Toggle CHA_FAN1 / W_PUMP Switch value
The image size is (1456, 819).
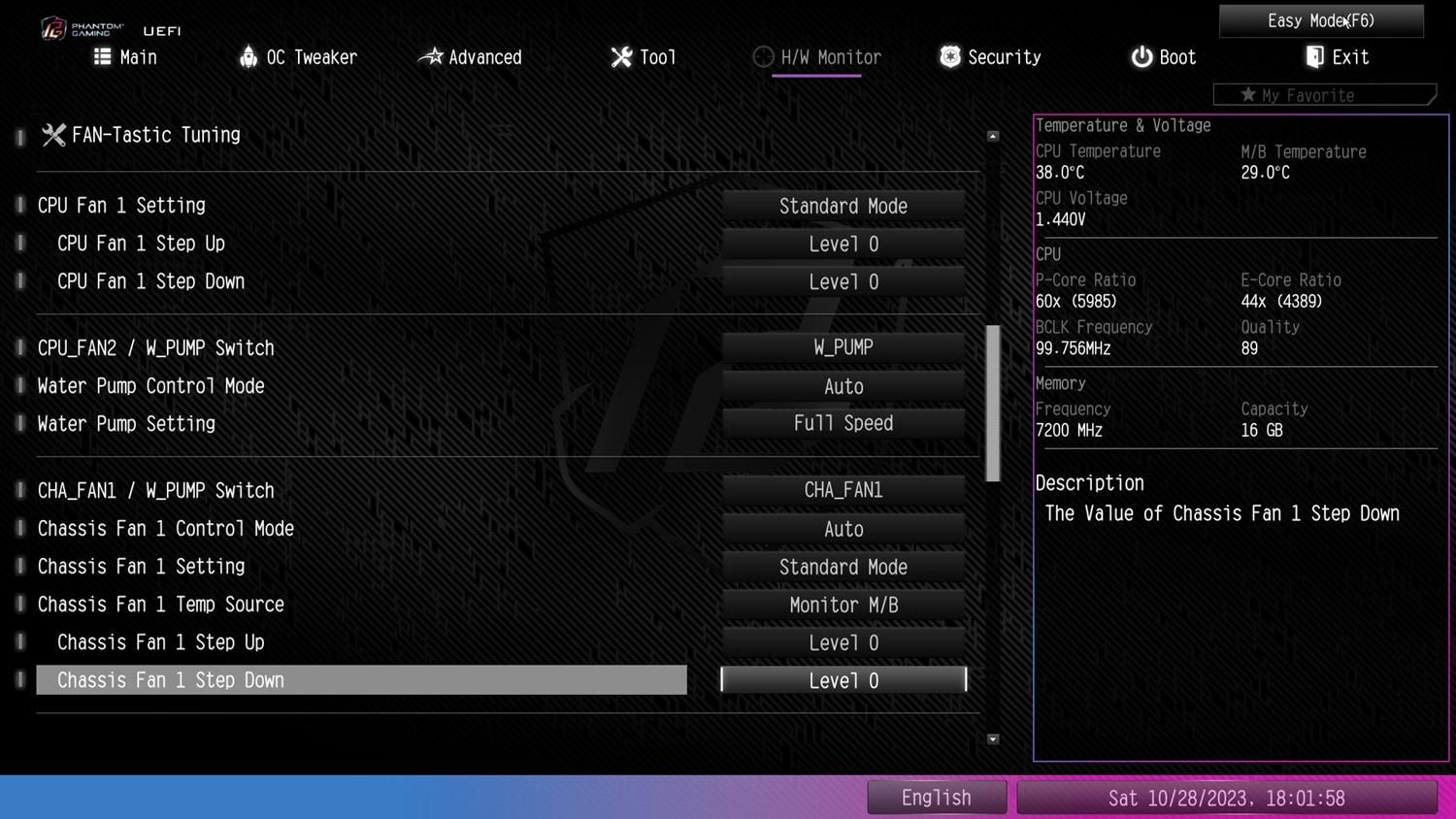point(843,491)
